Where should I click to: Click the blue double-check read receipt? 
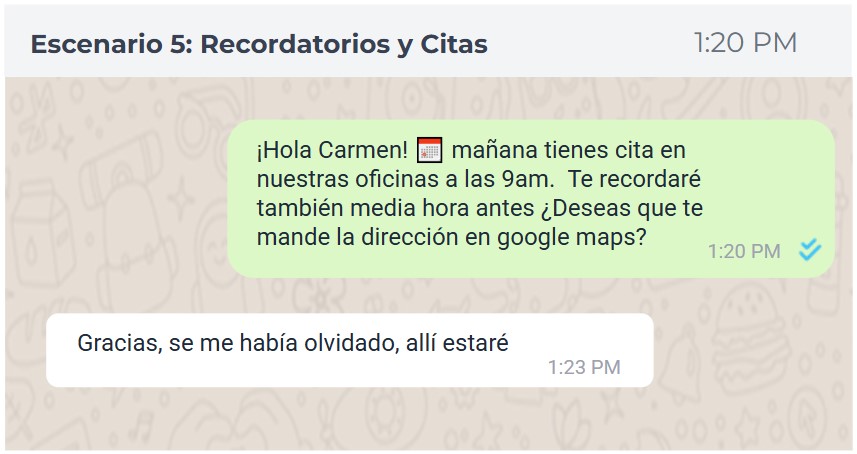click(x=809, y=250)
